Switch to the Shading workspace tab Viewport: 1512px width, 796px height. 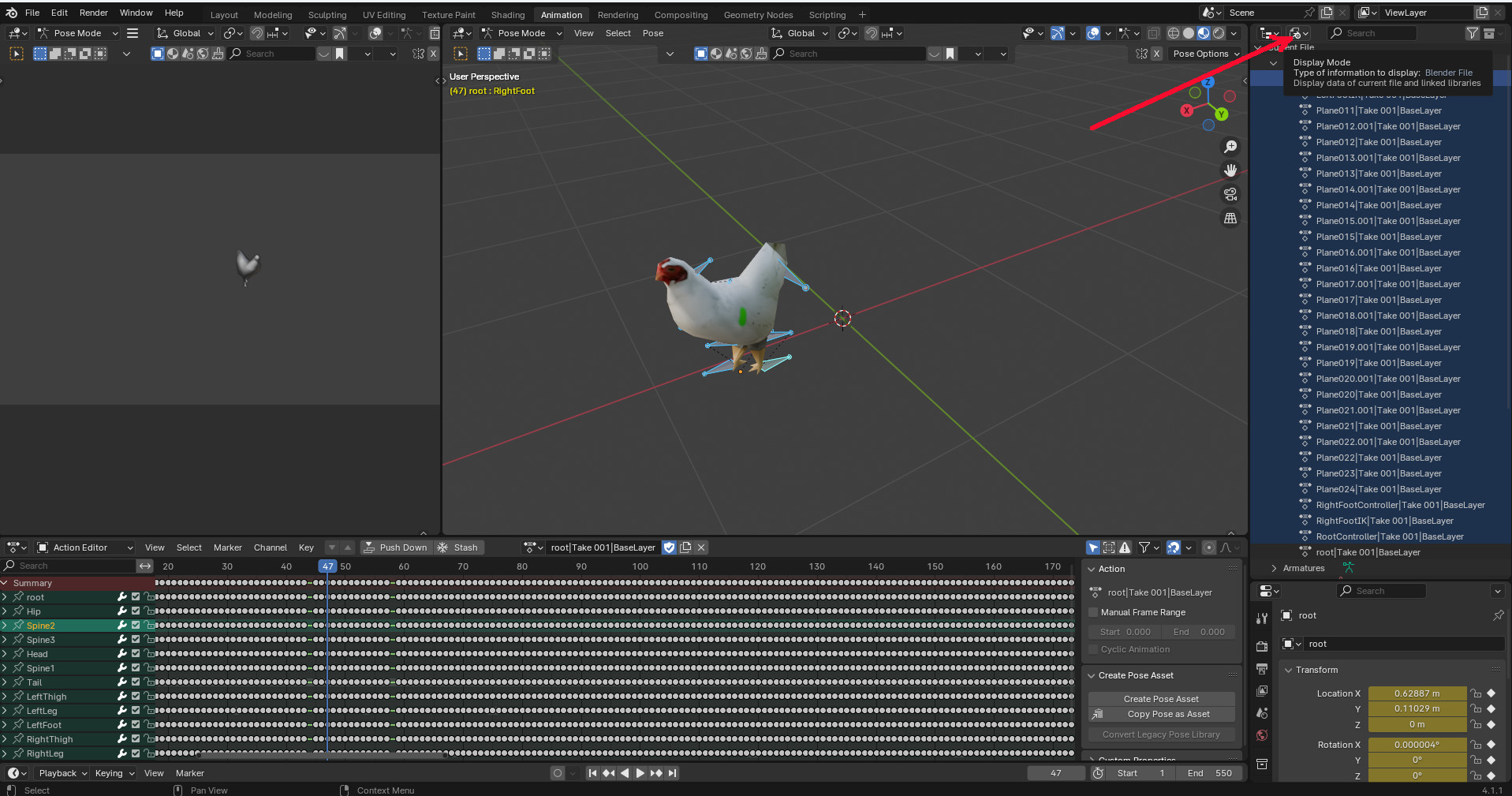(x=507, y=15)
